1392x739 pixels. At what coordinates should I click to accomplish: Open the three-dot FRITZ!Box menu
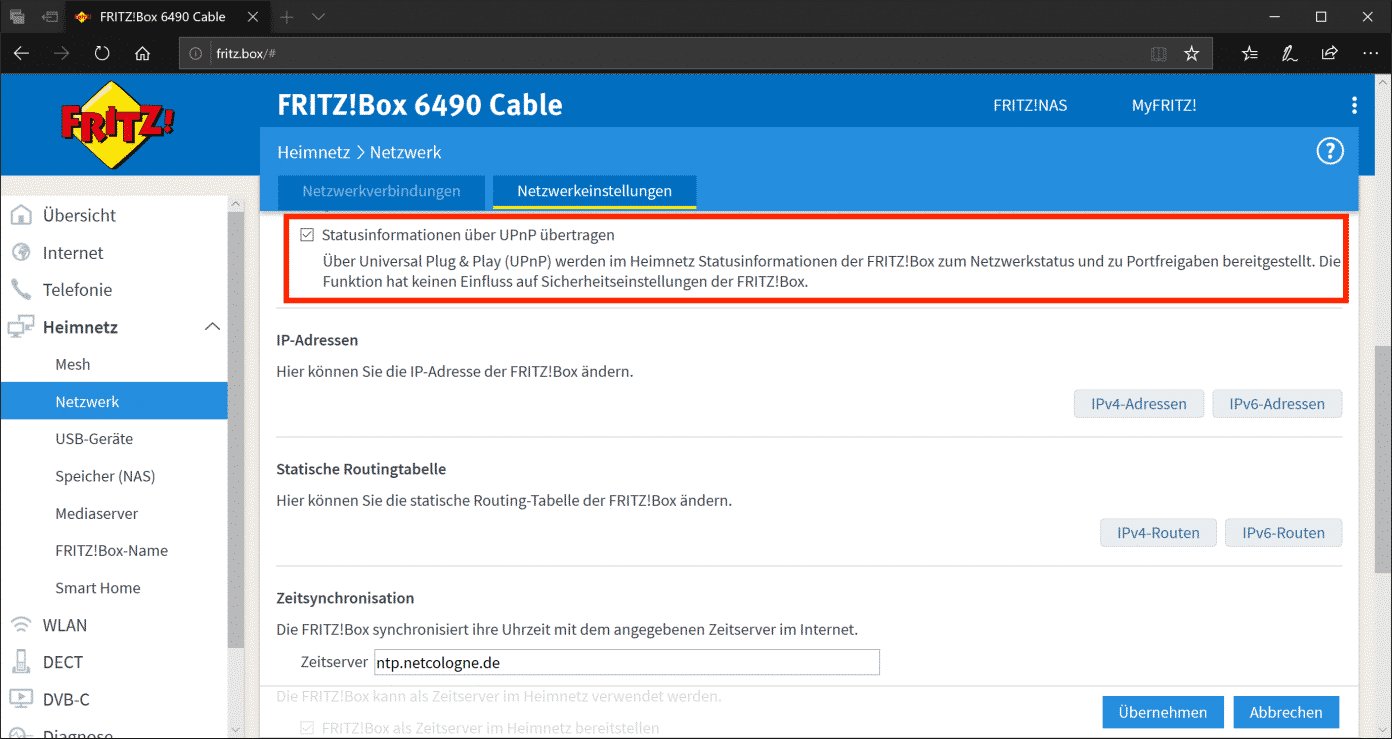(1354, 106)
